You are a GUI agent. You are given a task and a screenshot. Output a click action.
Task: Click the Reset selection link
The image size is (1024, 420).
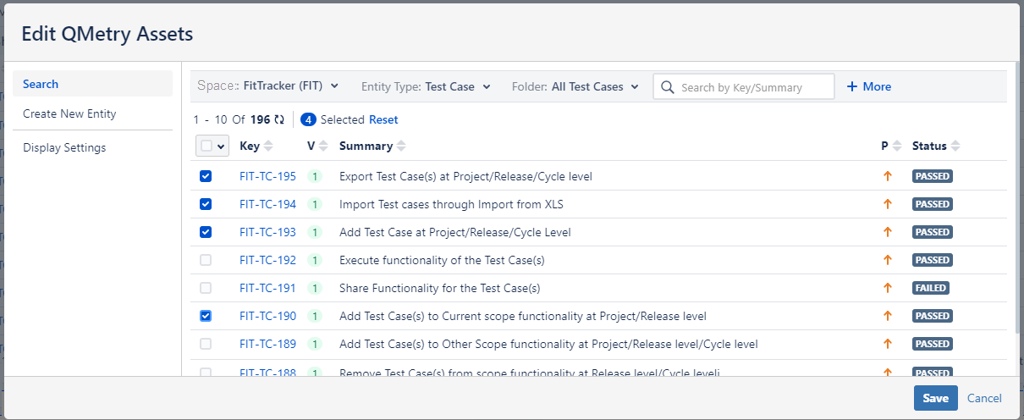pos(383,120)
